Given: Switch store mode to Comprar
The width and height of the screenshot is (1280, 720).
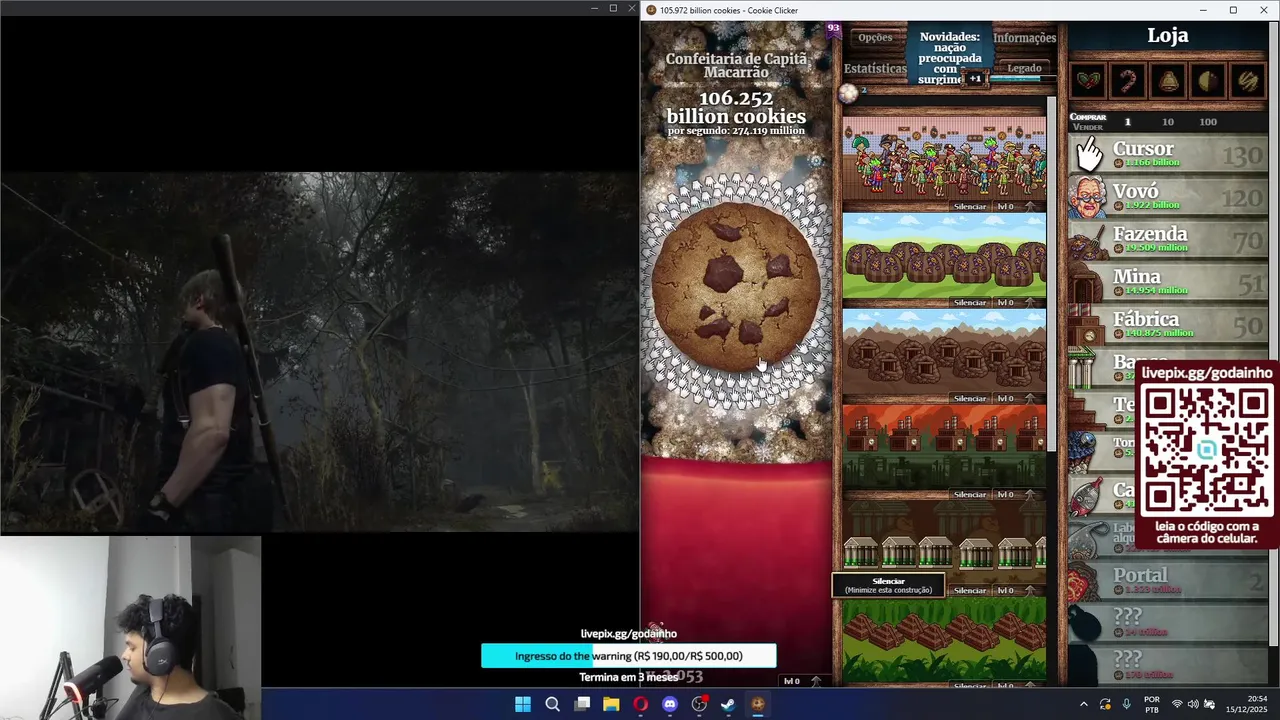Looking at the screenshot, I should [x=1088, y=117].
